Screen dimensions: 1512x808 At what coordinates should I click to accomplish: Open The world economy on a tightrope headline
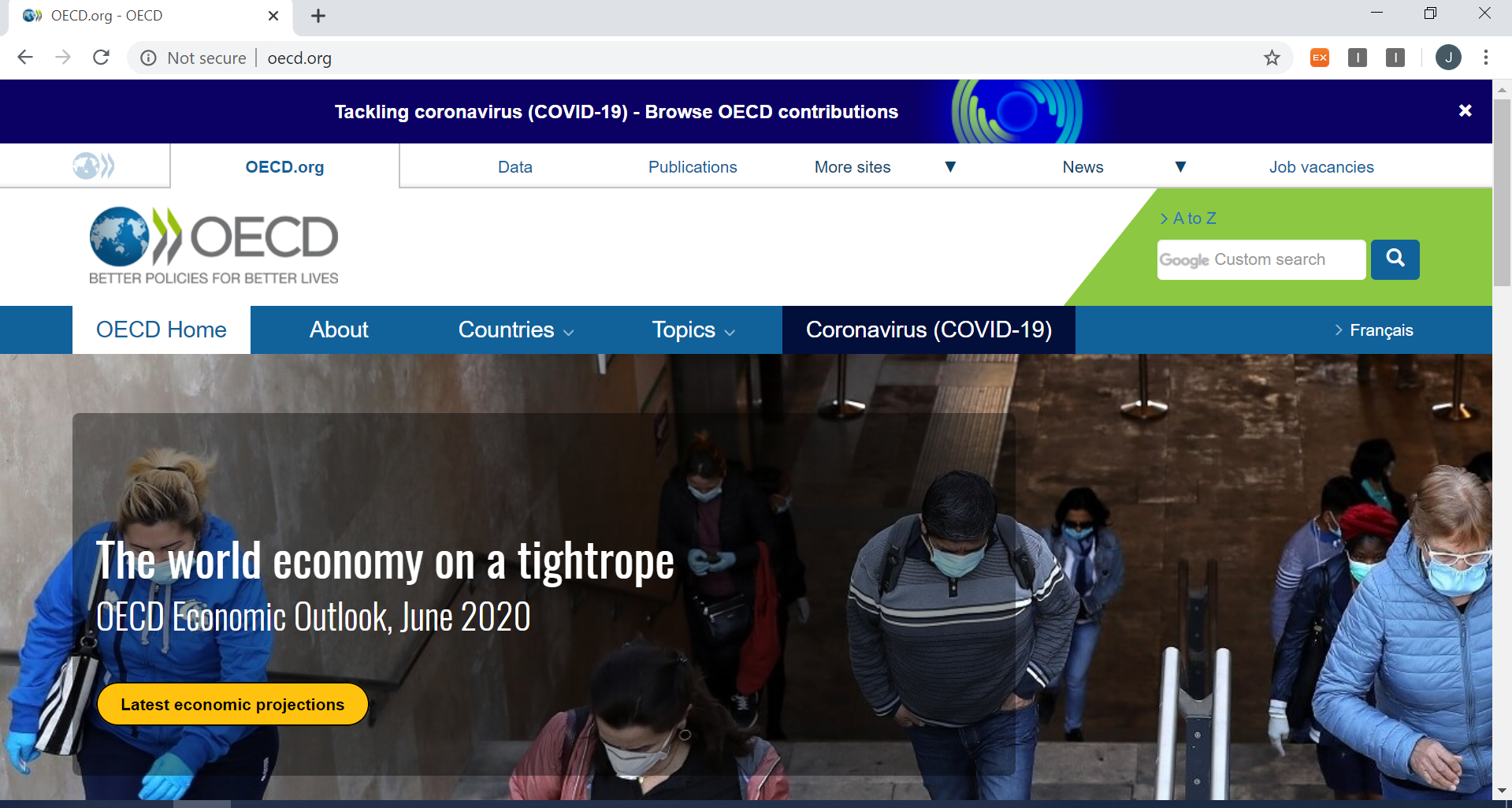click(x=385, y=561)
